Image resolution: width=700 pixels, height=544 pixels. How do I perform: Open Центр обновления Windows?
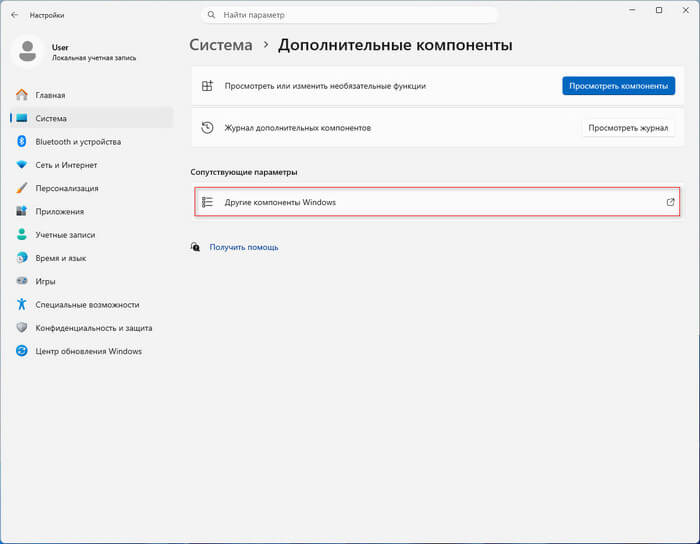[92, 351]
